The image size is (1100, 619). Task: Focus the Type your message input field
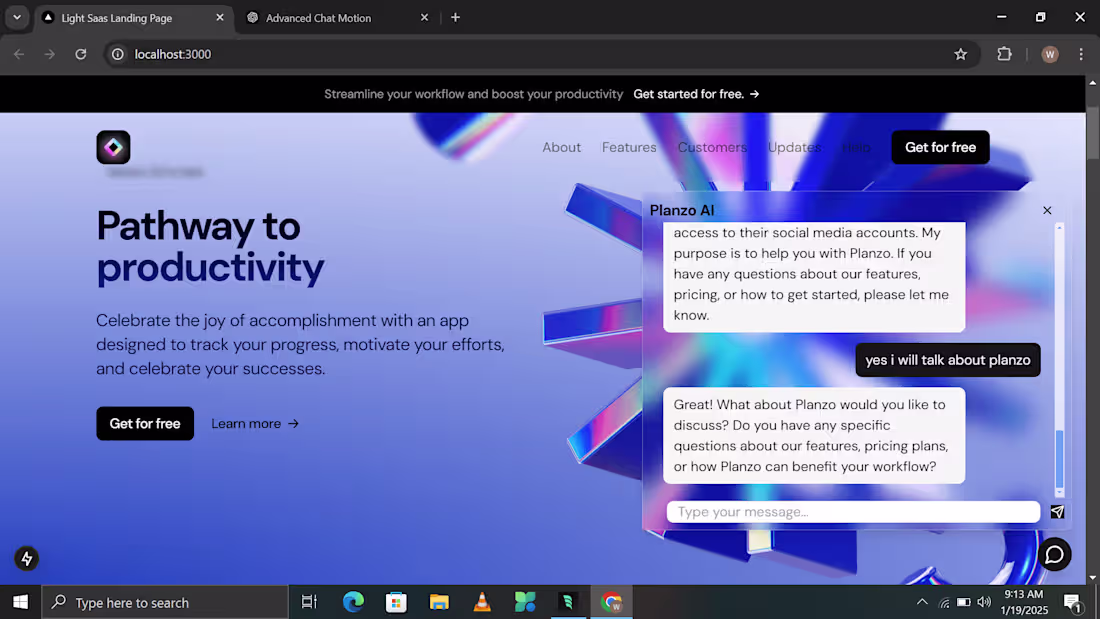(x=853, y=512)
